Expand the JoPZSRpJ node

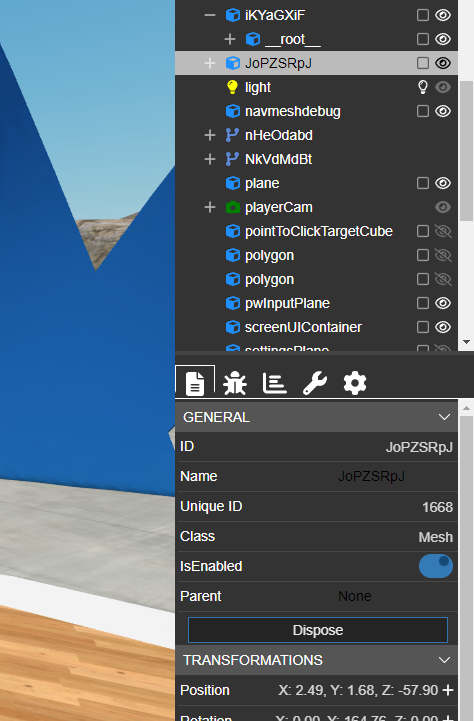click(x=210, y=63)
